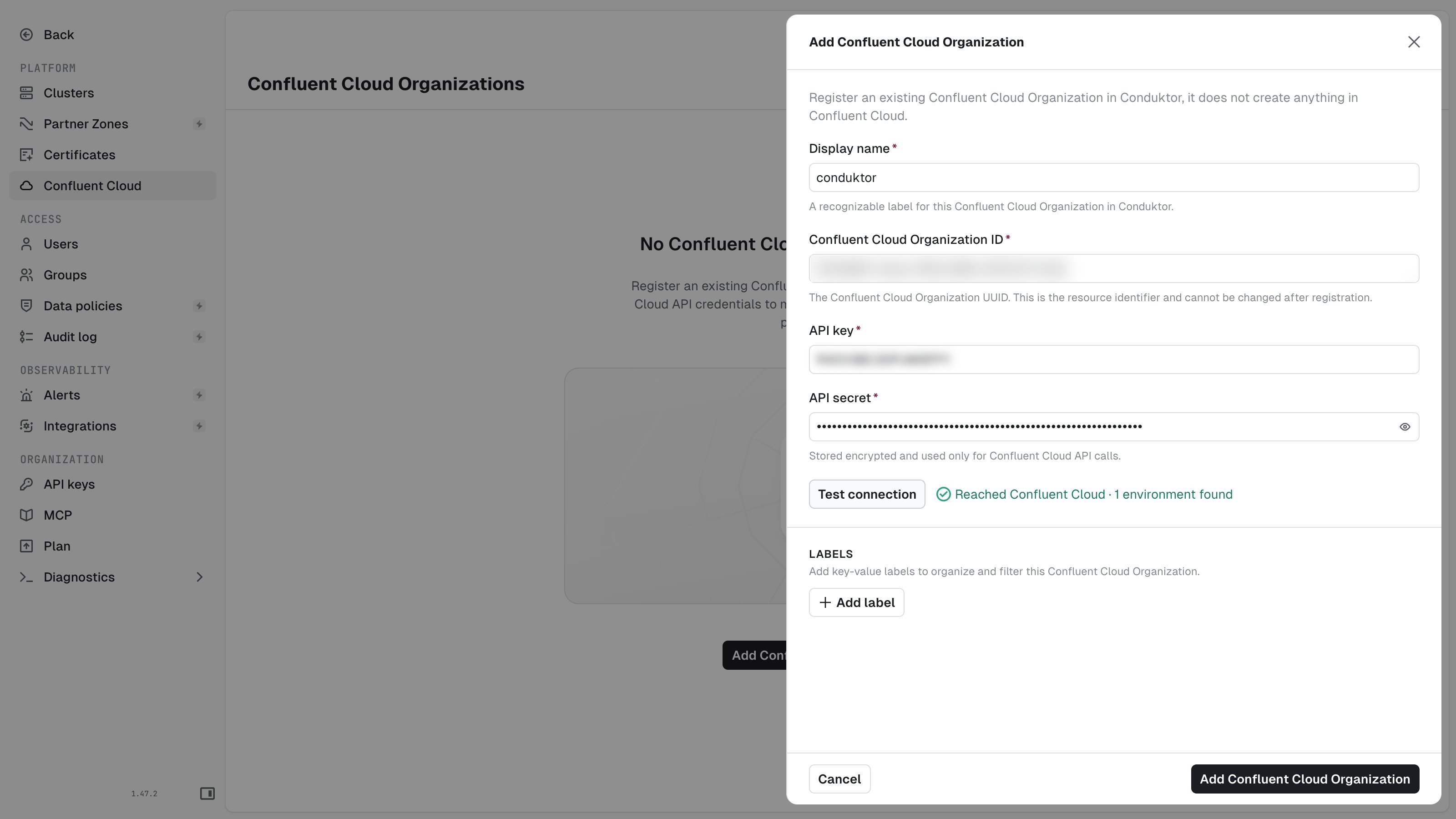The image size is (1456, 819).
Task: Click the Test connection button
Action: coord(866,495)
